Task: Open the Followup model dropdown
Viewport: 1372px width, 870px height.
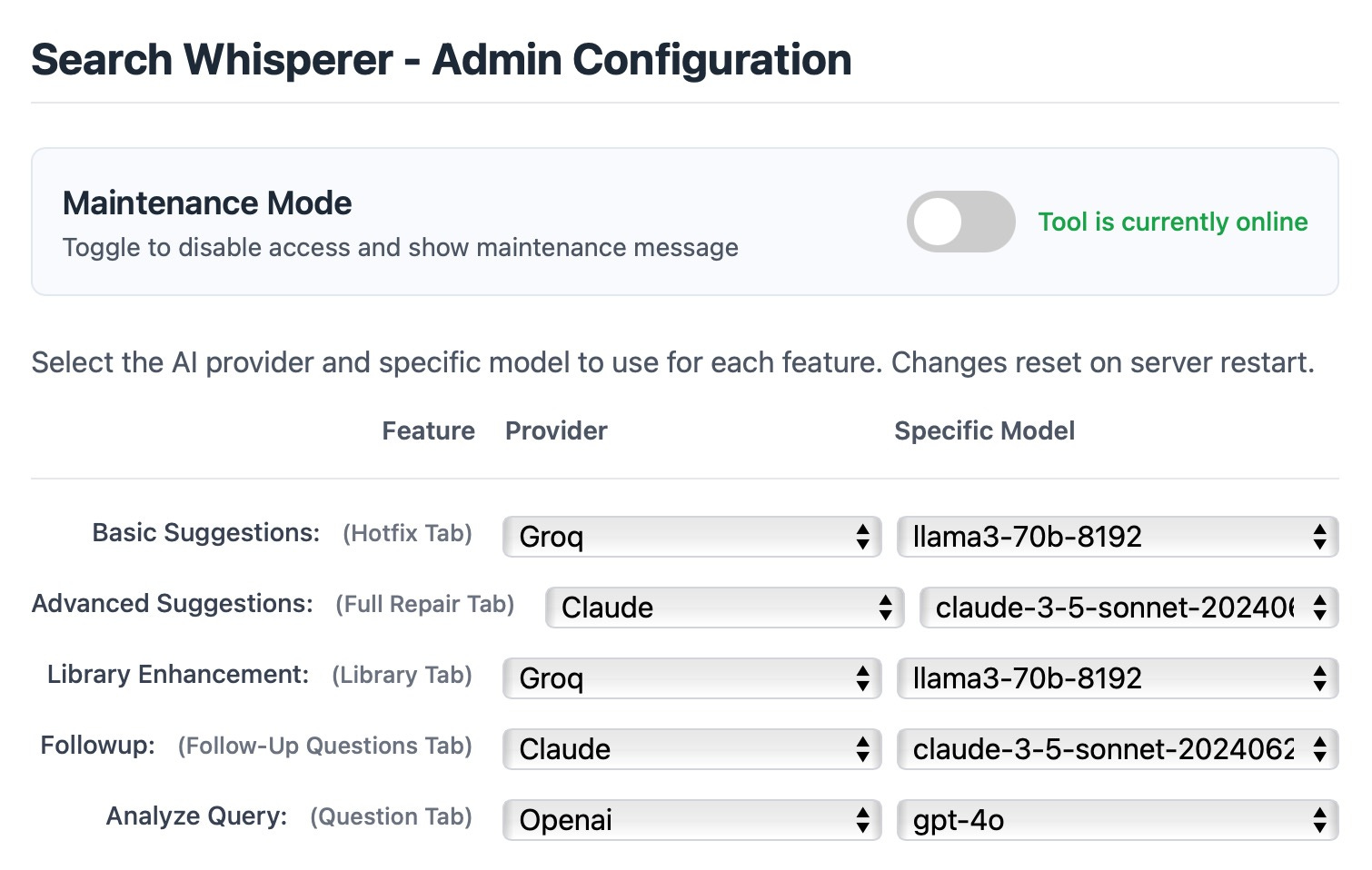Action: [x=1118, y=748]
